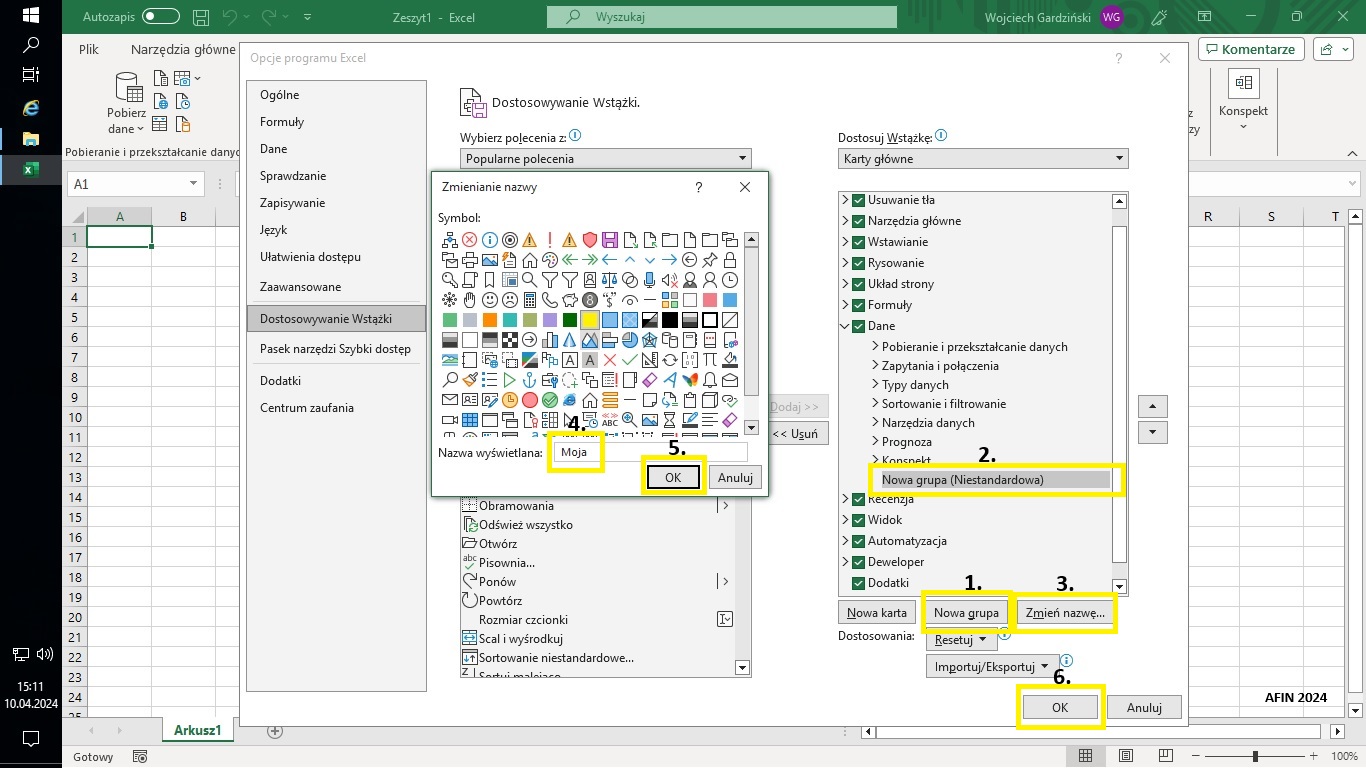Open the Importuj/Eksportuj dropdown button
Image resolution: width=1366 pixels, height=768 pixels.
[x=992, y=666]
